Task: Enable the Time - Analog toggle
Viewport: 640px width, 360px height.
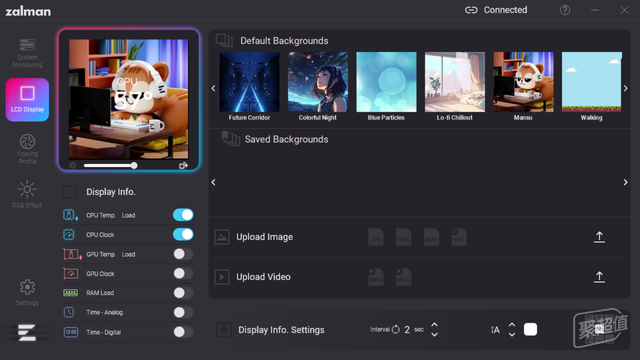Action: coord(183,312)
